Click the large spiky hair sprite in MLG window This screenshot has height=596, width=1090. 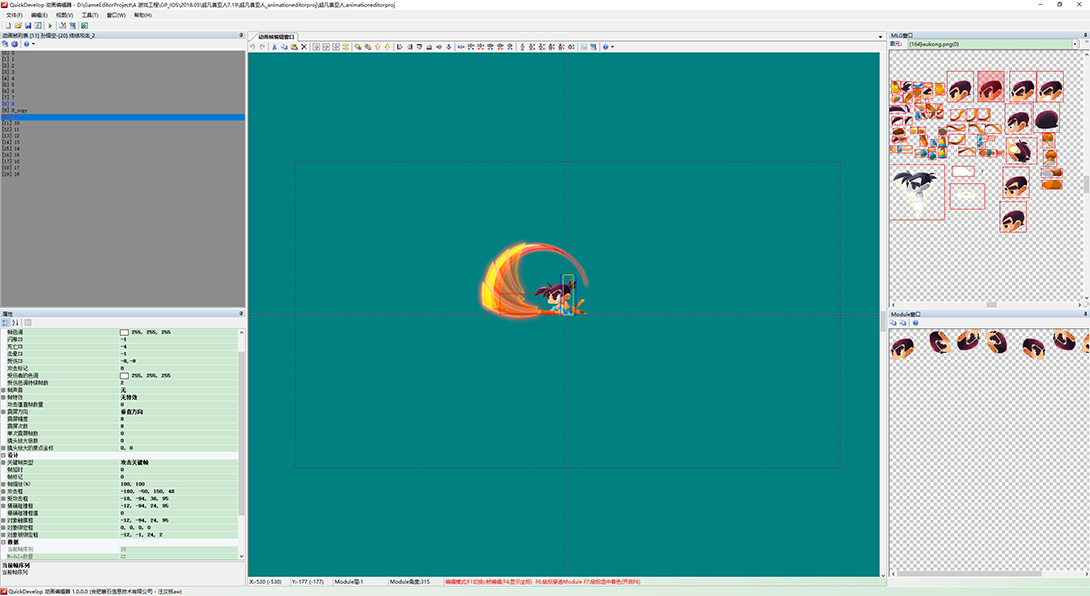pyautogui.click(x=917, y=192)
